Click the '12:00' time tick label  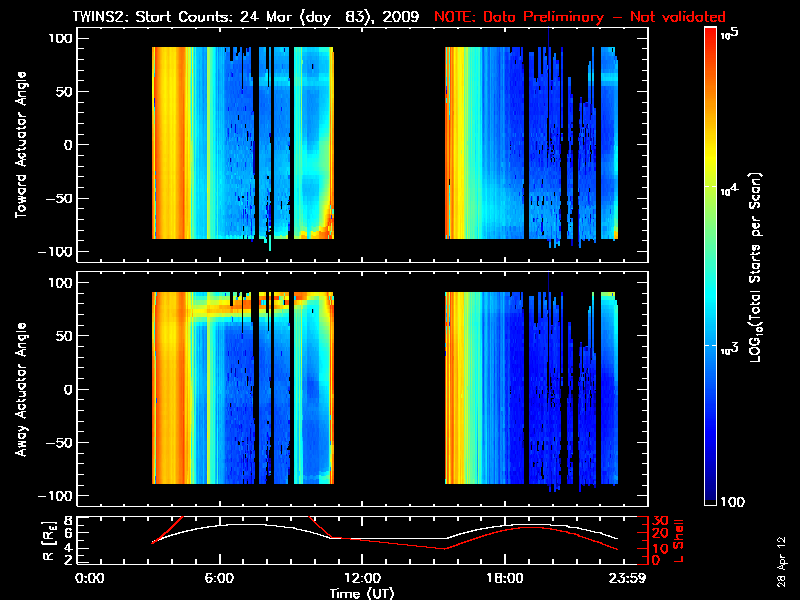coord(362,579)
